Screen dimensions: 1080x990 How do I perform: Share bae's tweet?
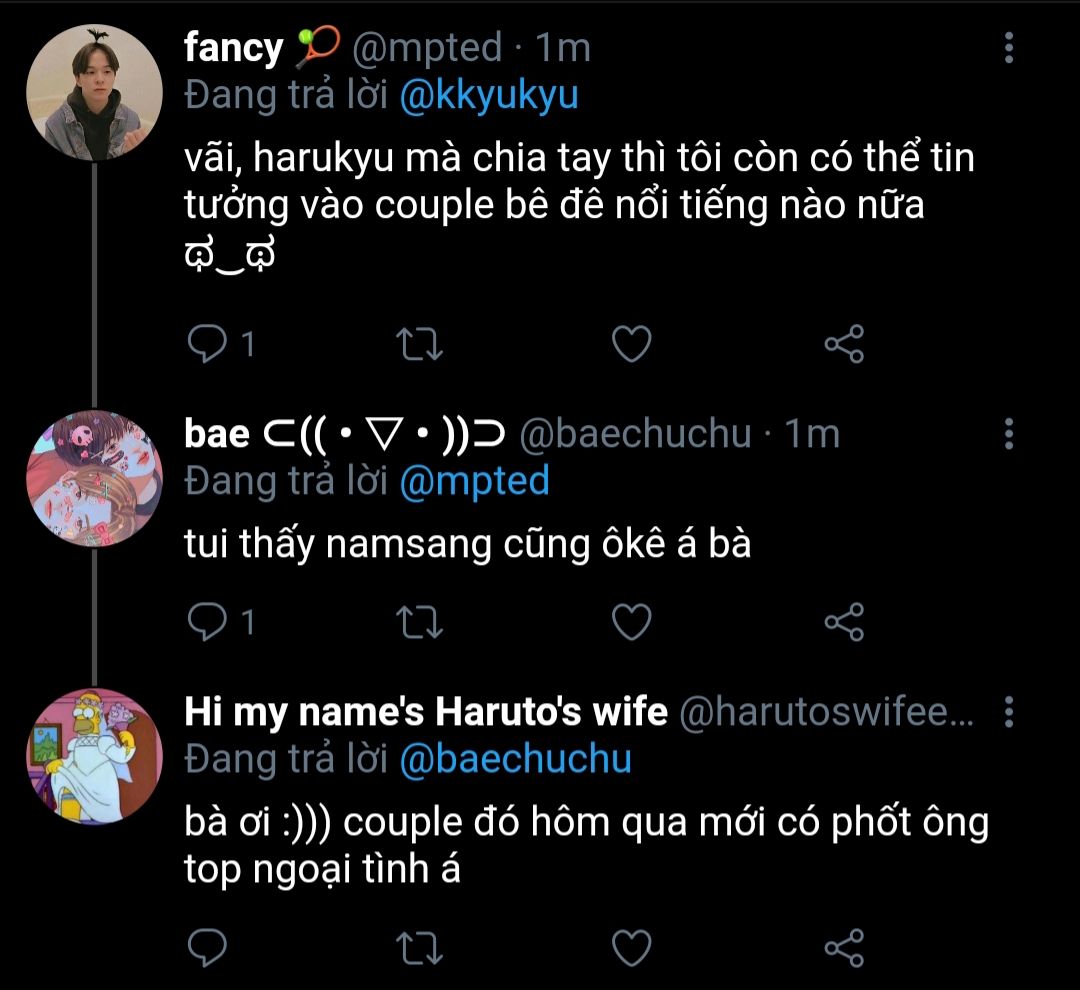[x=843, y=623]
